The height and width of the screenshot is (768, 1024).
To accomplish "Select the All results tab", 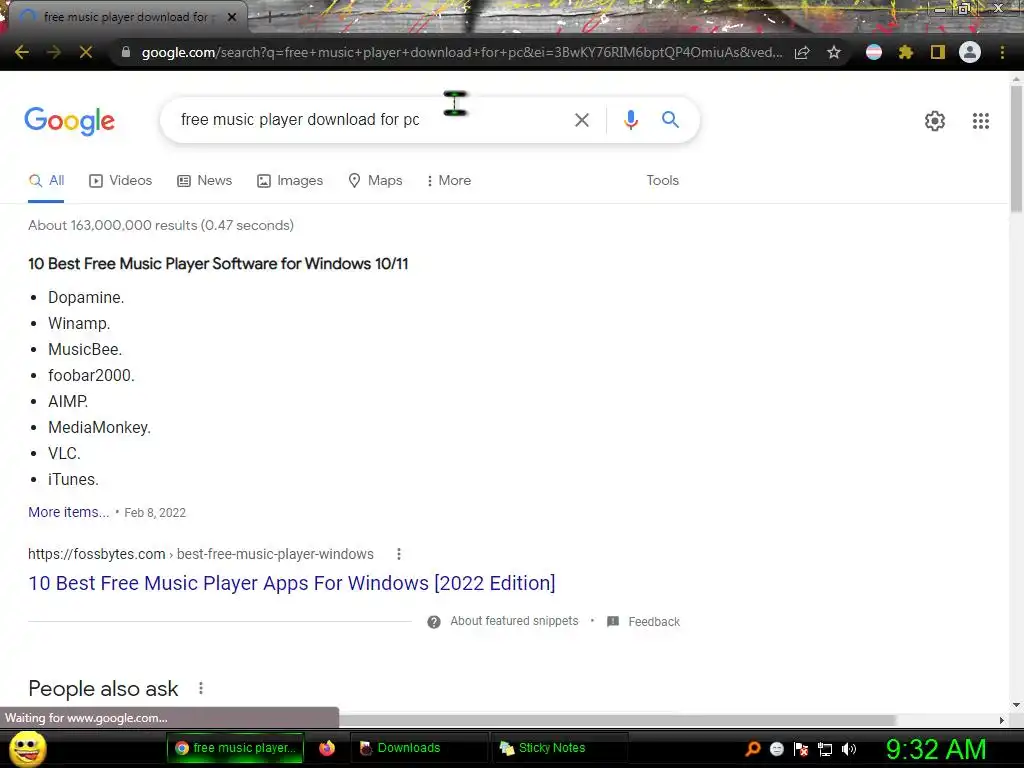I will [46, 181].
